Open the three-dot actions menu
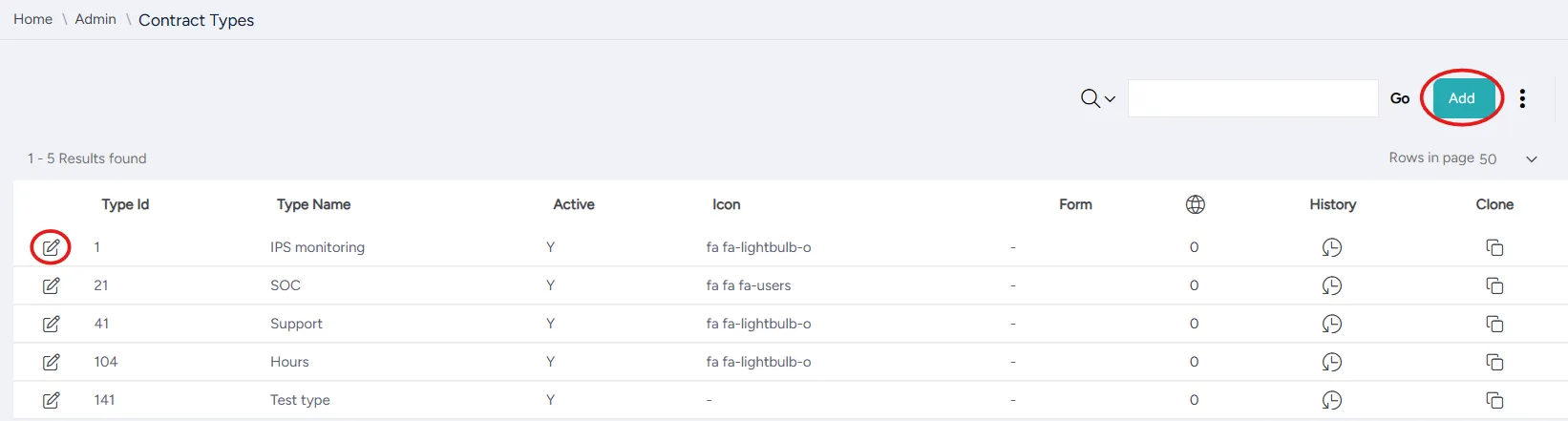 (x=1522, y=98)
